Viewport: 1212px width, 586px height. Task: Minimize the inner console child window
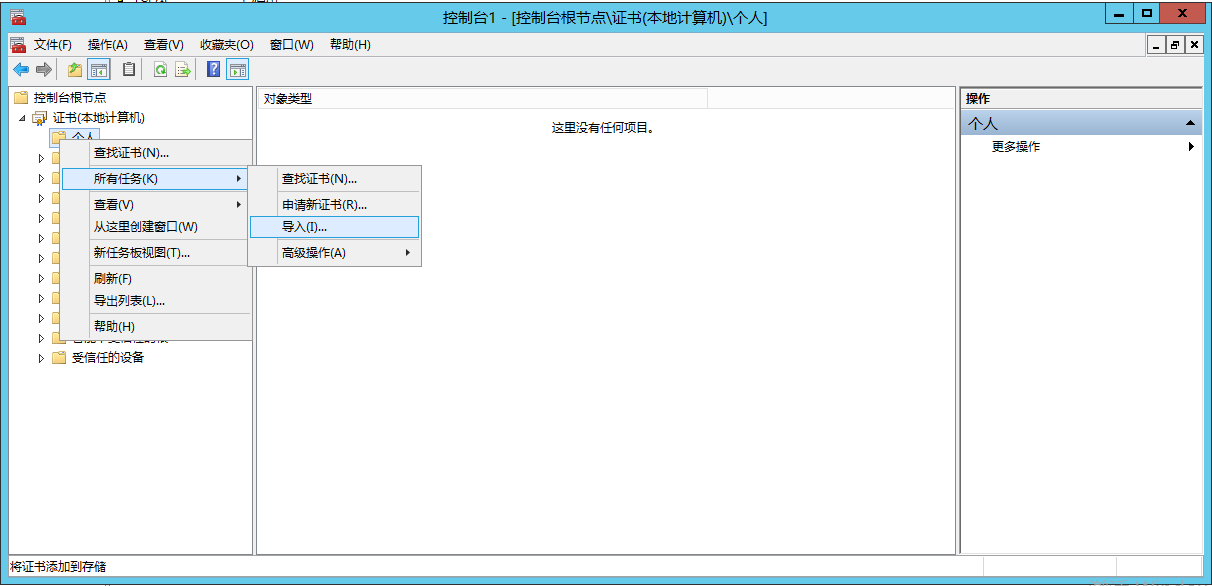coord(1157,45)
